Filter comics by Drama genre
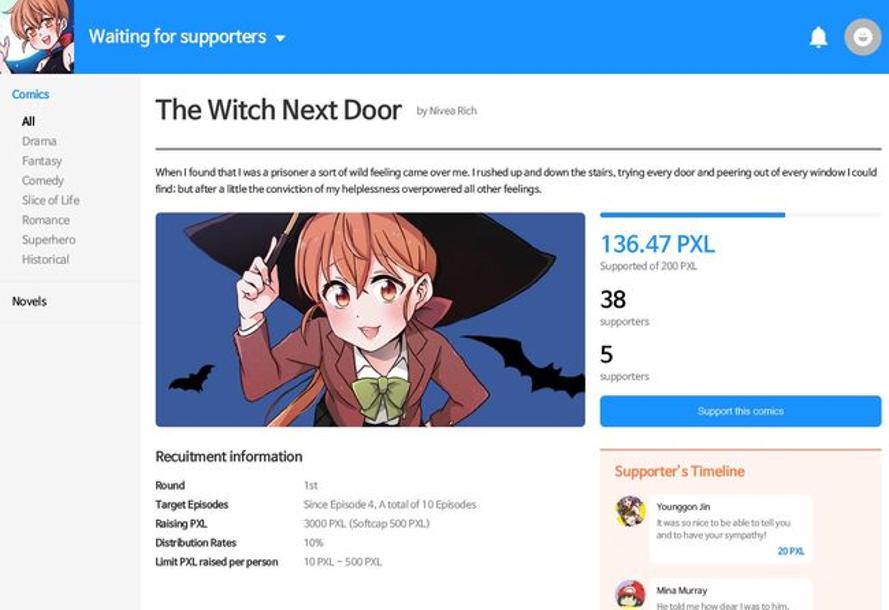 click(39, 141)
